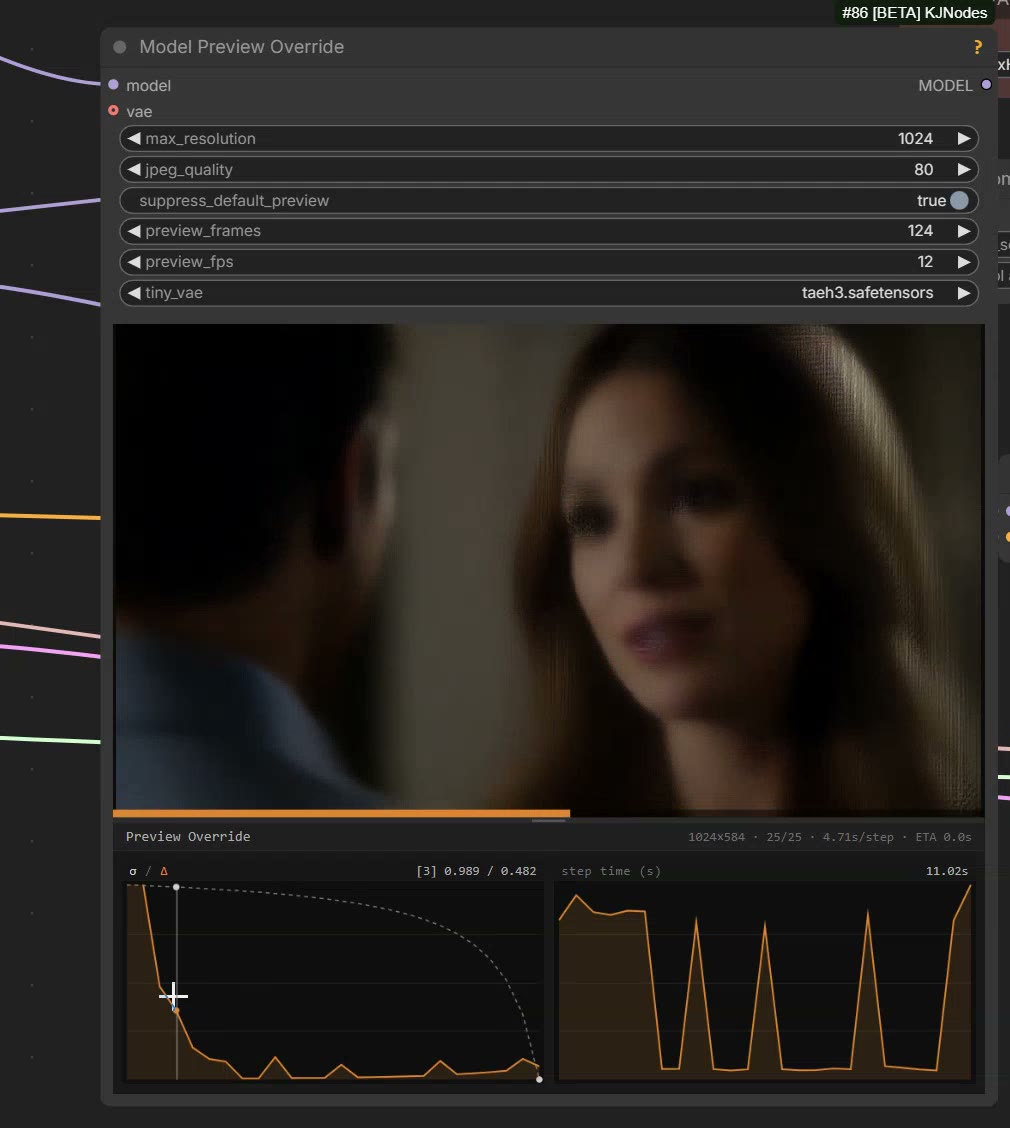
Task: Decrease preview_fps with left arrow
Action: 134,262
